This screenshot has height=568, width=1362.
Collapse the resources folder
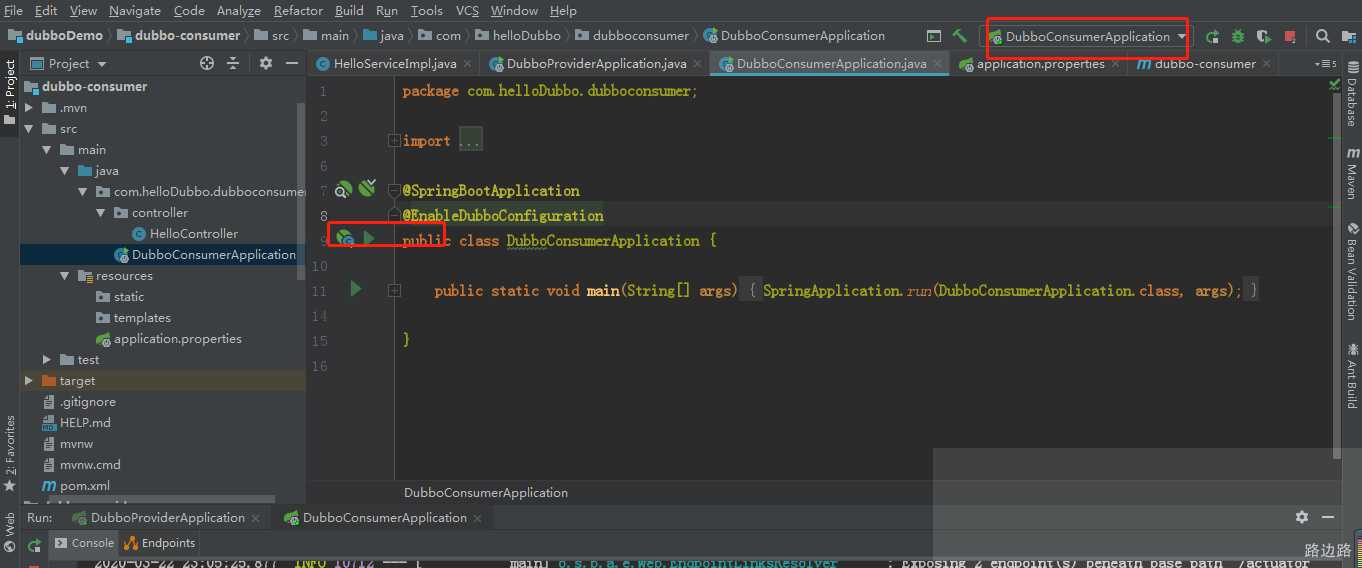click(65, 275)
